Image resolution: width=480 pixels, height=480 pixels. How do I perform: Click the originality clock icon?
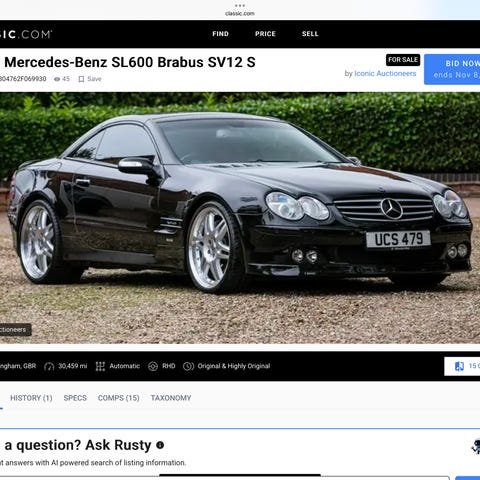point(188,366)
